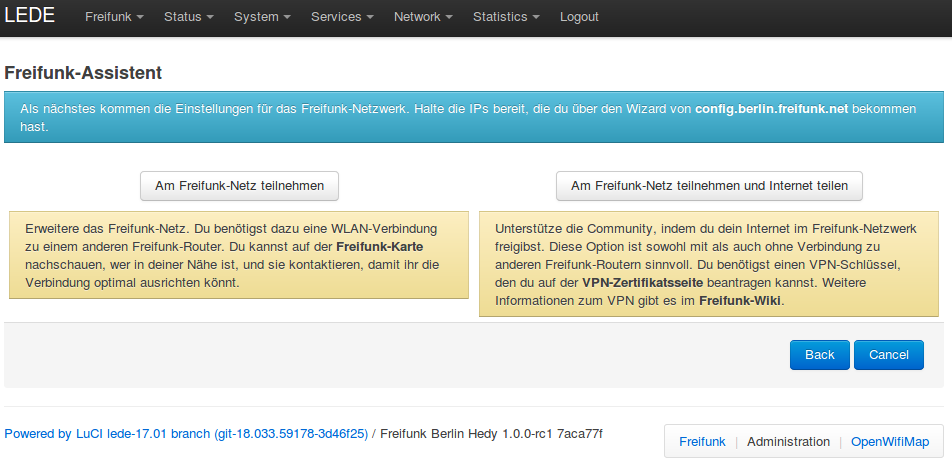This screenshot has width=952, height=467.
Task: Select Administration in footer switcher
Action: click(788, 441)
